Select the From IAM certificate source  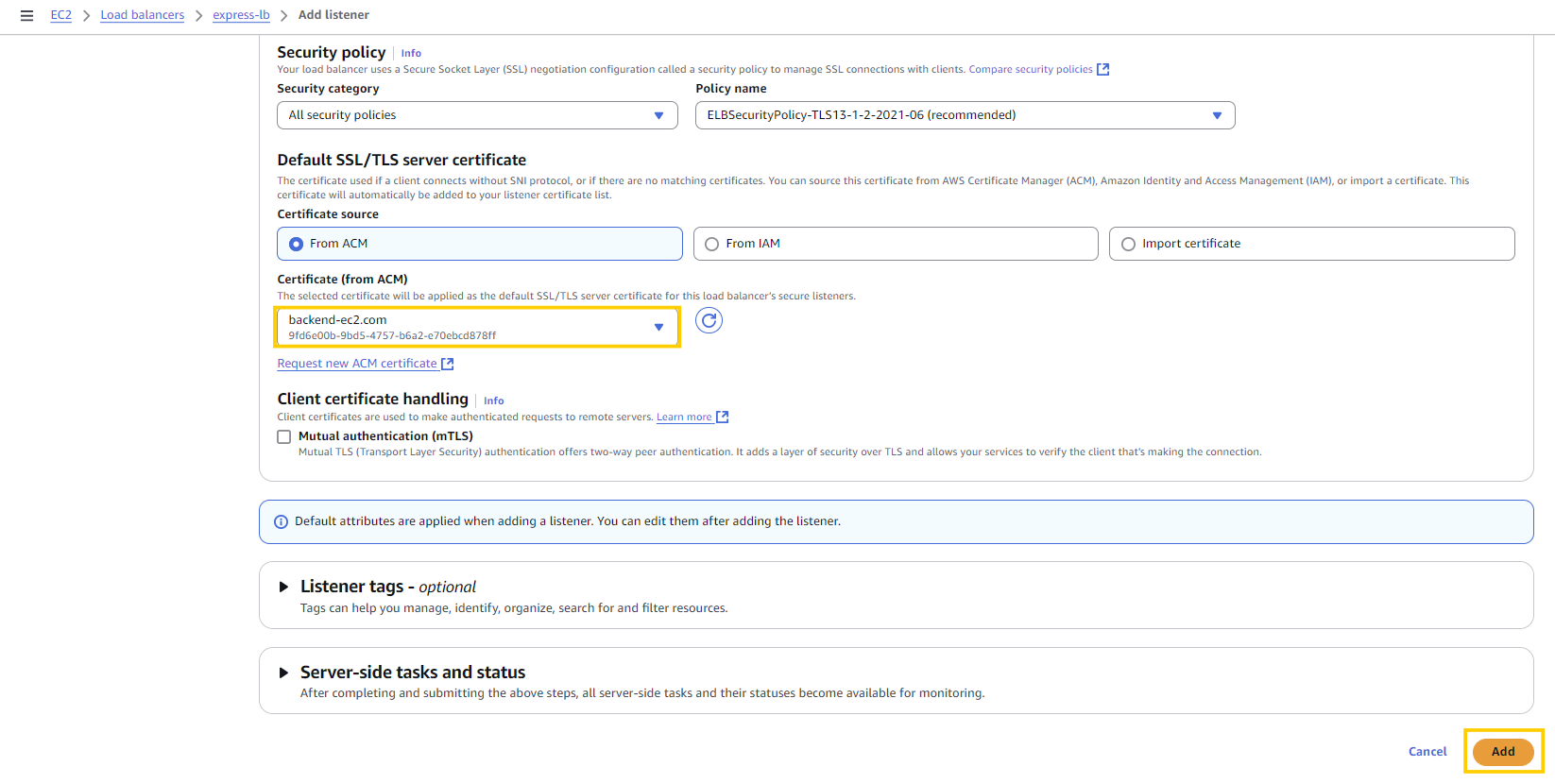(712, 244)
